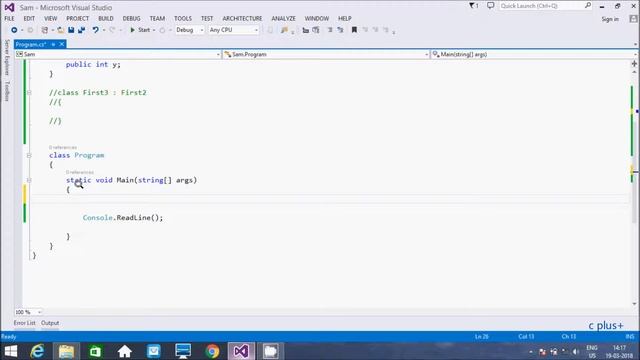Open the Server Explorer side panel
This screenshot has width=640, height=360.
[7, 58]
